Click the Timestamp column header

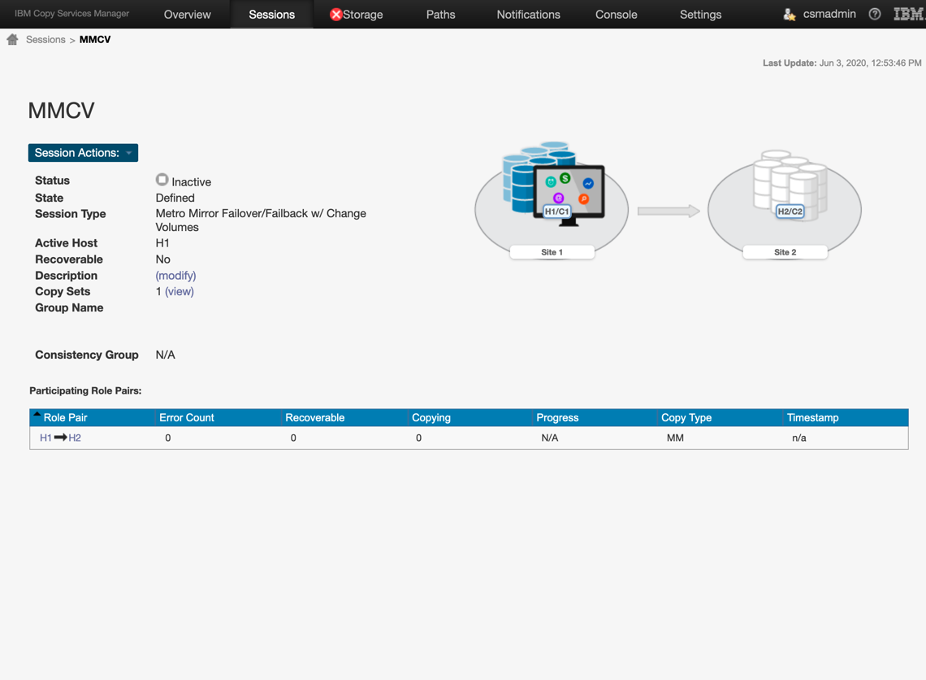point(813,418)
